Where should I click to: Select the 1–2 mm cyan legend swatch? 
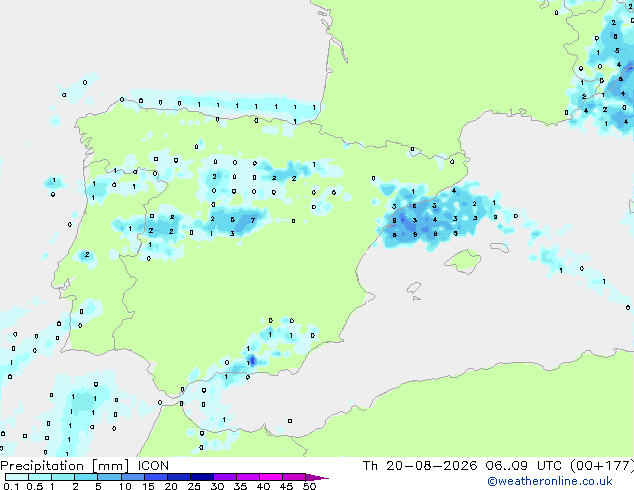63,477
